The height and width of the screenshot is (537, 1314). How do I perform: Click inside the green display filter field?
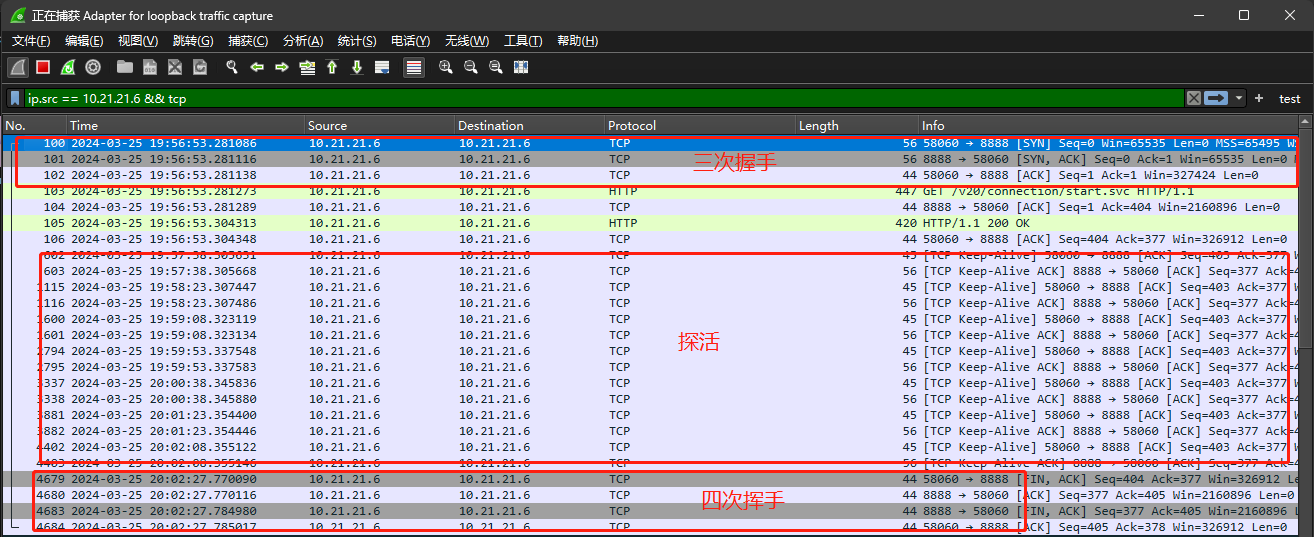point(600,98)
